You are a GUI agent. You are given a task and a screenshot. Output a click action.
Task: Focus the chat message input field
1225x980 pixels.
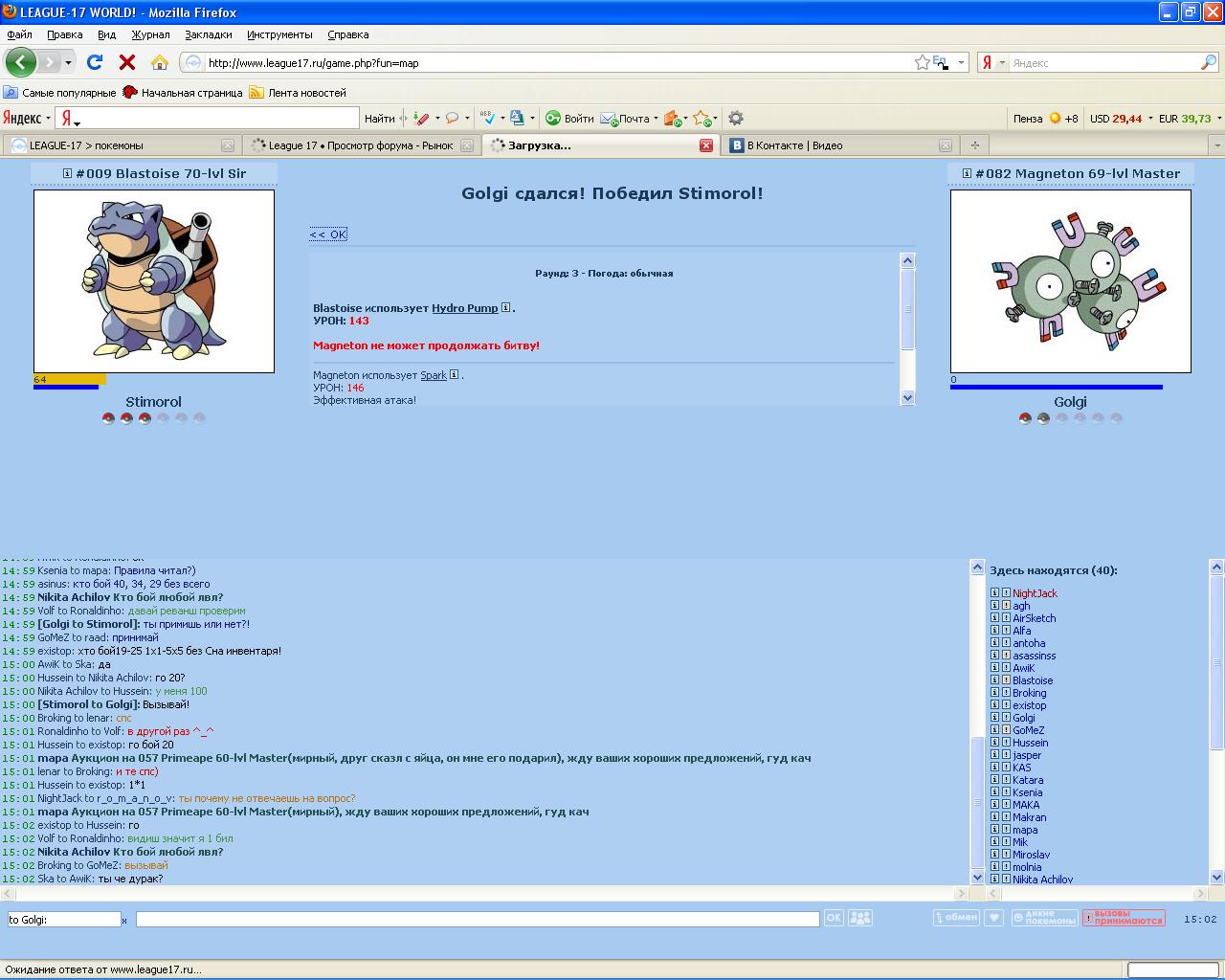click(478, 919)
